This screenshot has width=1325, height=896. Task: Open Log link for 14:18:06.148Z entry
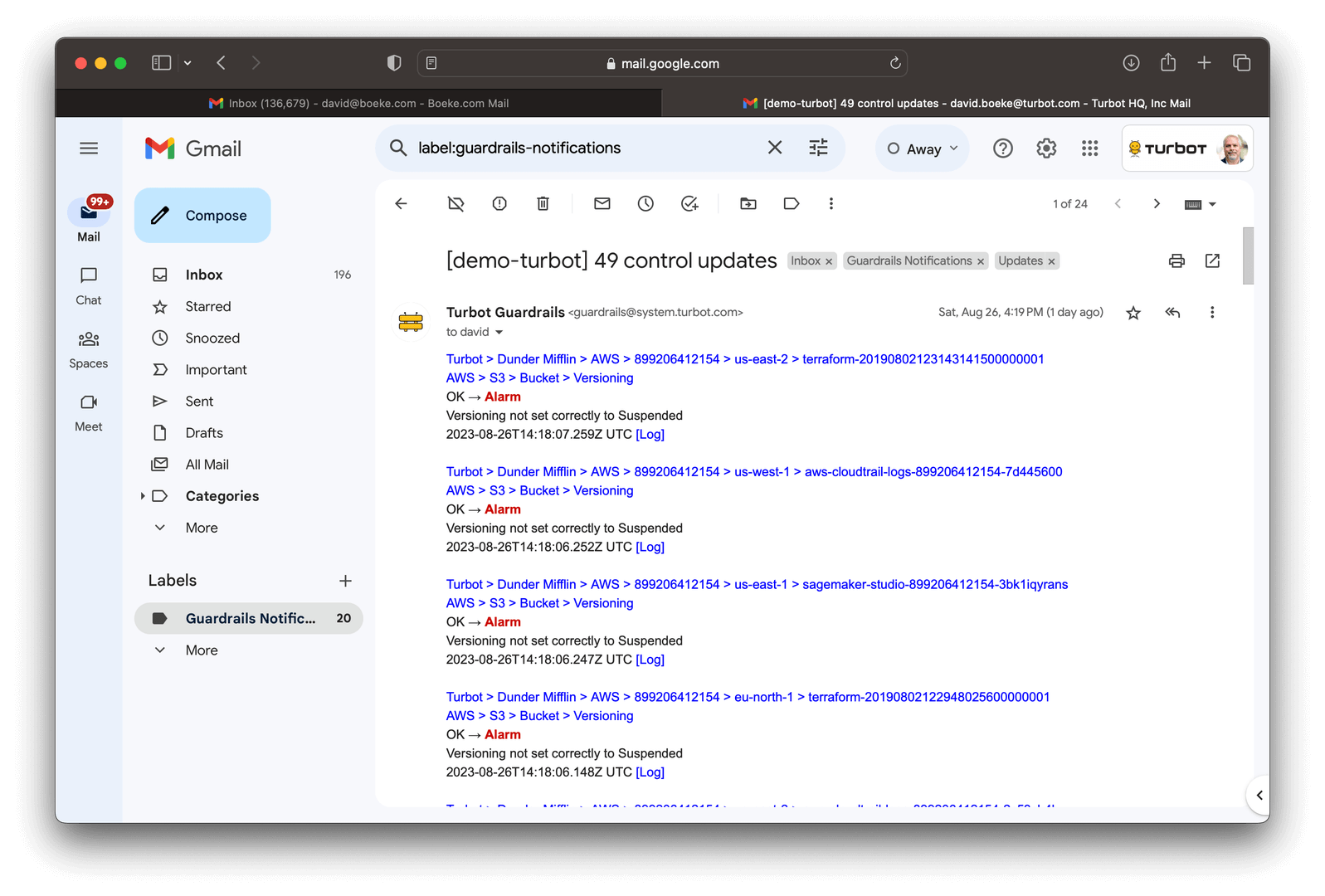650,772
